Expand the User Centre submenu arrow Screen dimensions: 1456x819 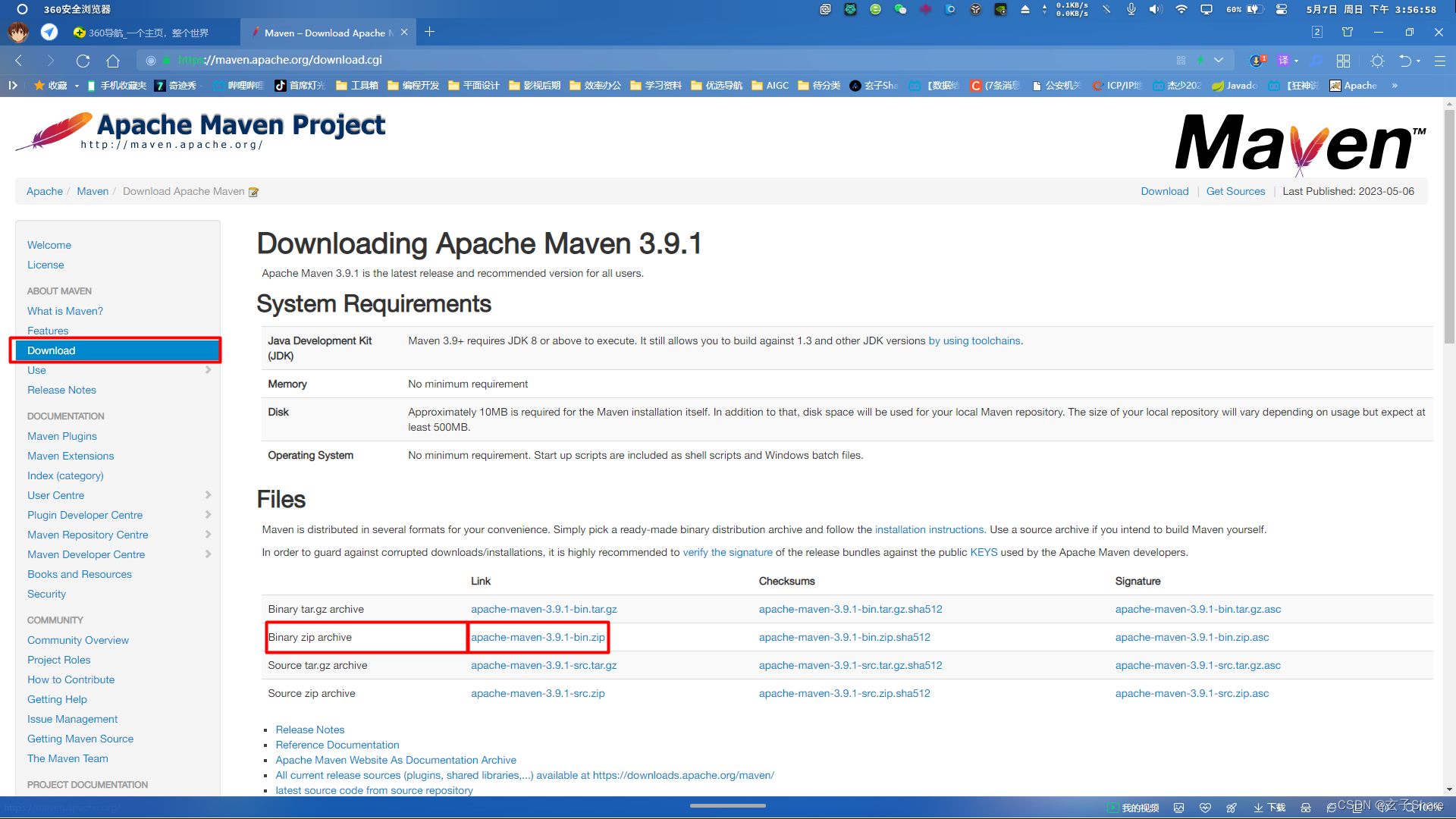[x=208, y=495]
